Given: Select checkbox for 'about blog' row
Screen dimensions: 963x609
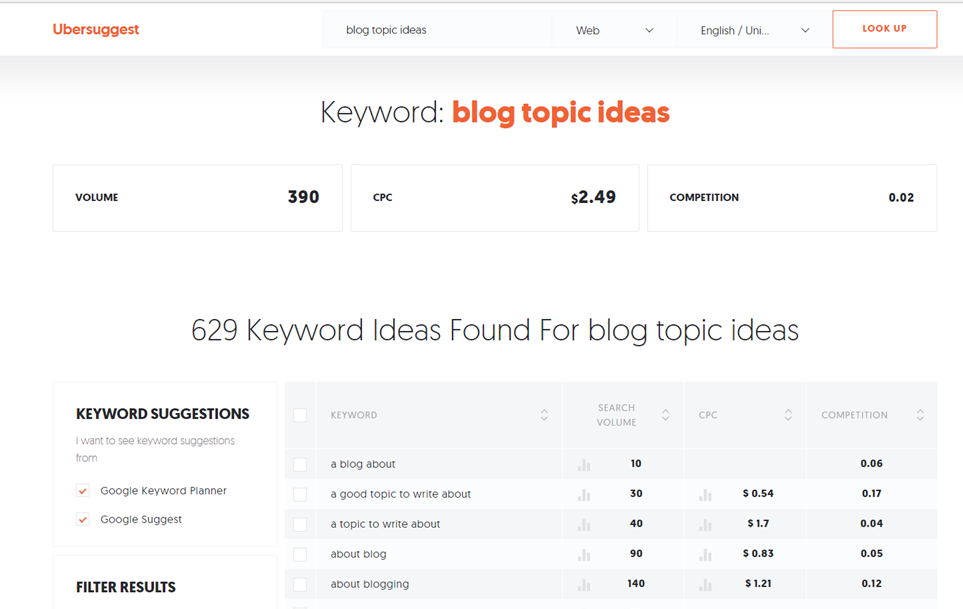Looking at the screenshot, I should 300,555.
